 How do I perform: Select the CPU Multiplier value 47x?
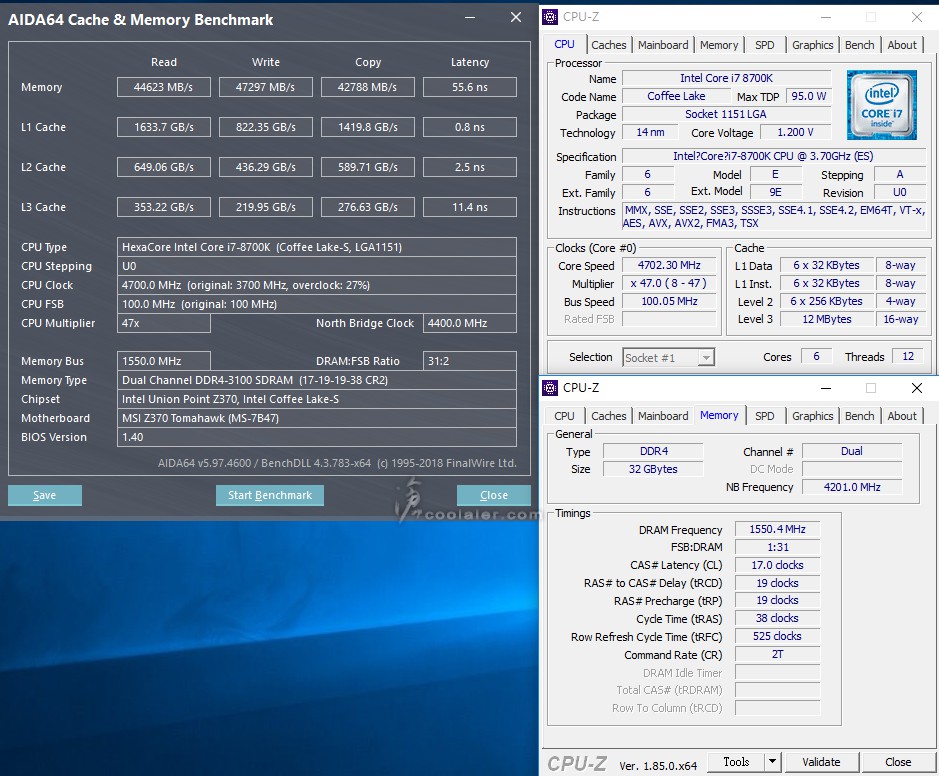tap(163, 323)
